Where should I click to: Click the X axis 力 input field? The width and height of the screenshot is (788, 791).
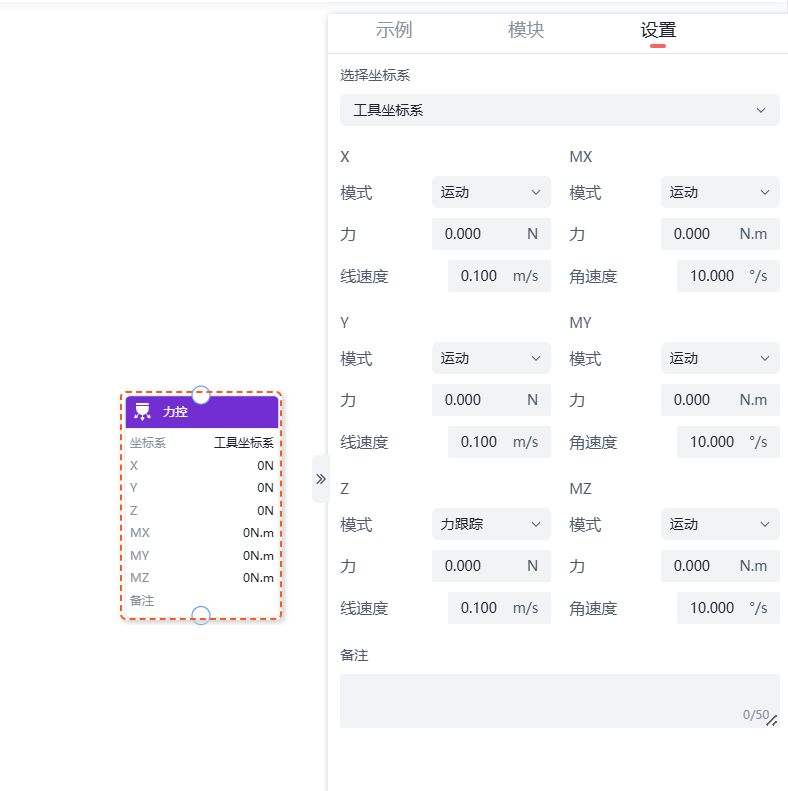(476, 234)
